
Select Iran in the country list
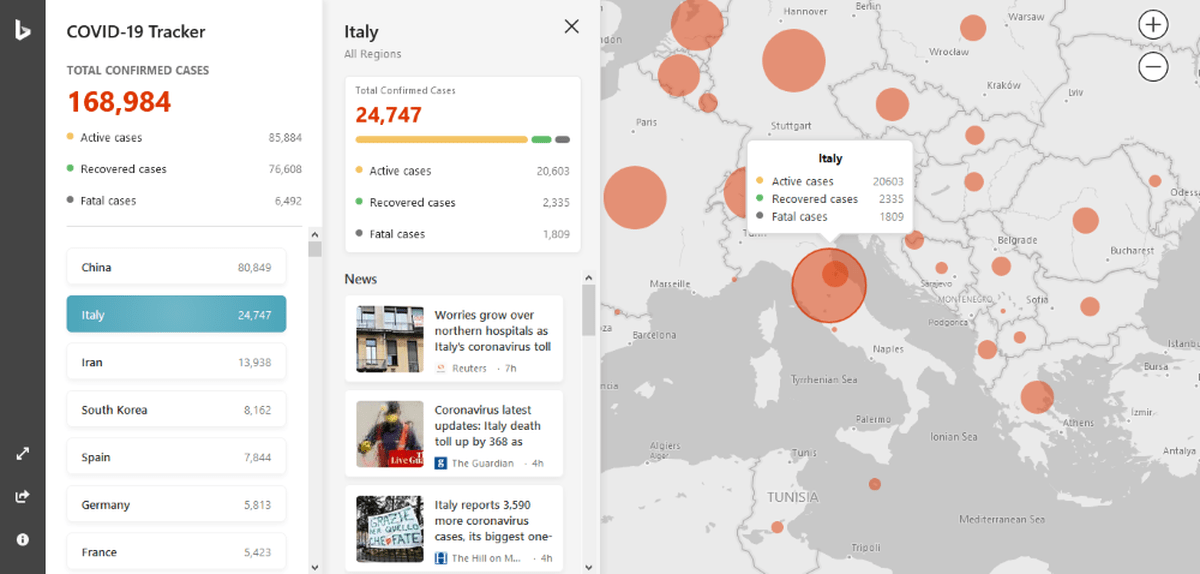(176, 362)
